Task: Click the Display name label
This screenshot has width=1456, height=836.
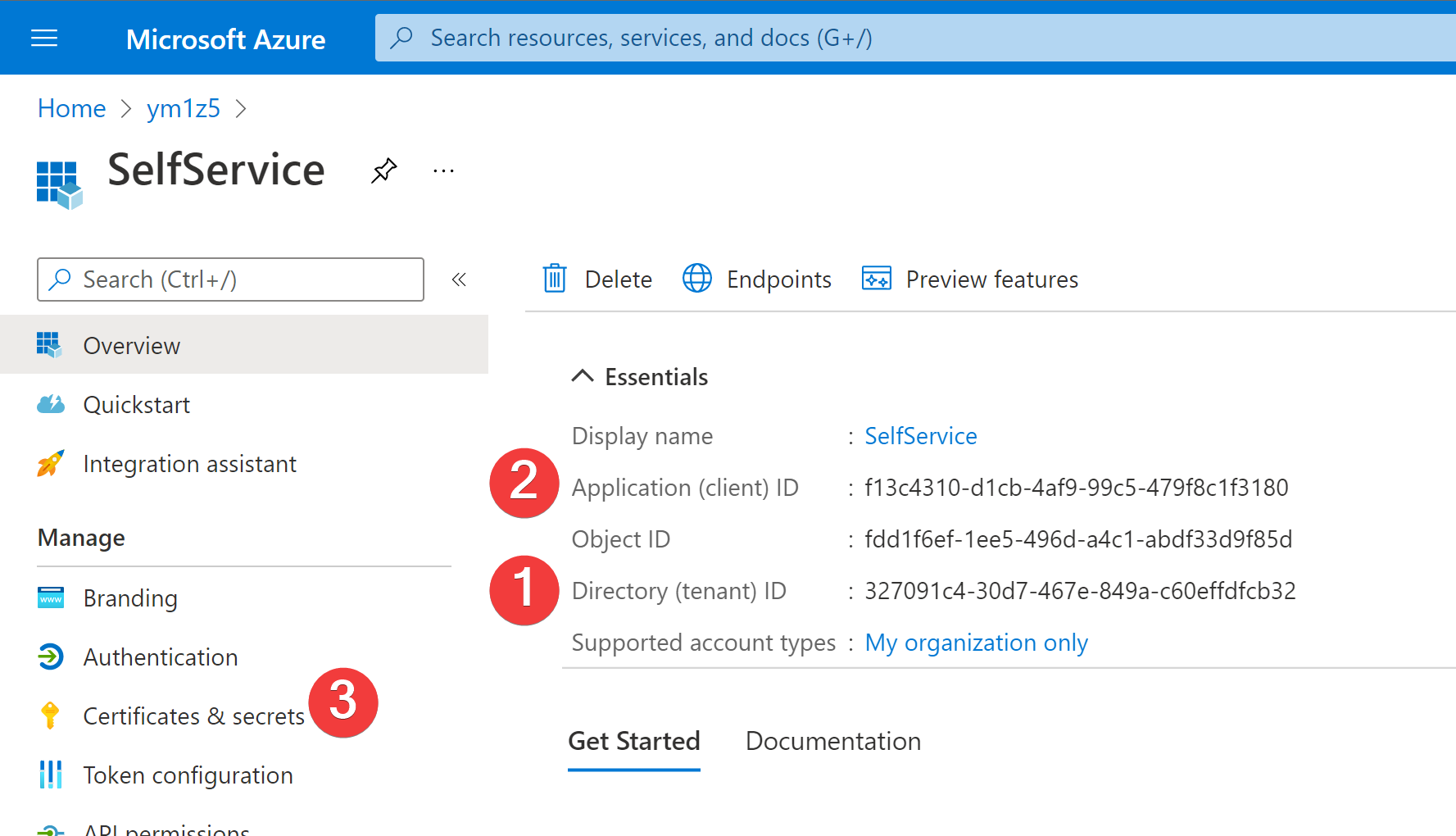Action: pos(642,436)
